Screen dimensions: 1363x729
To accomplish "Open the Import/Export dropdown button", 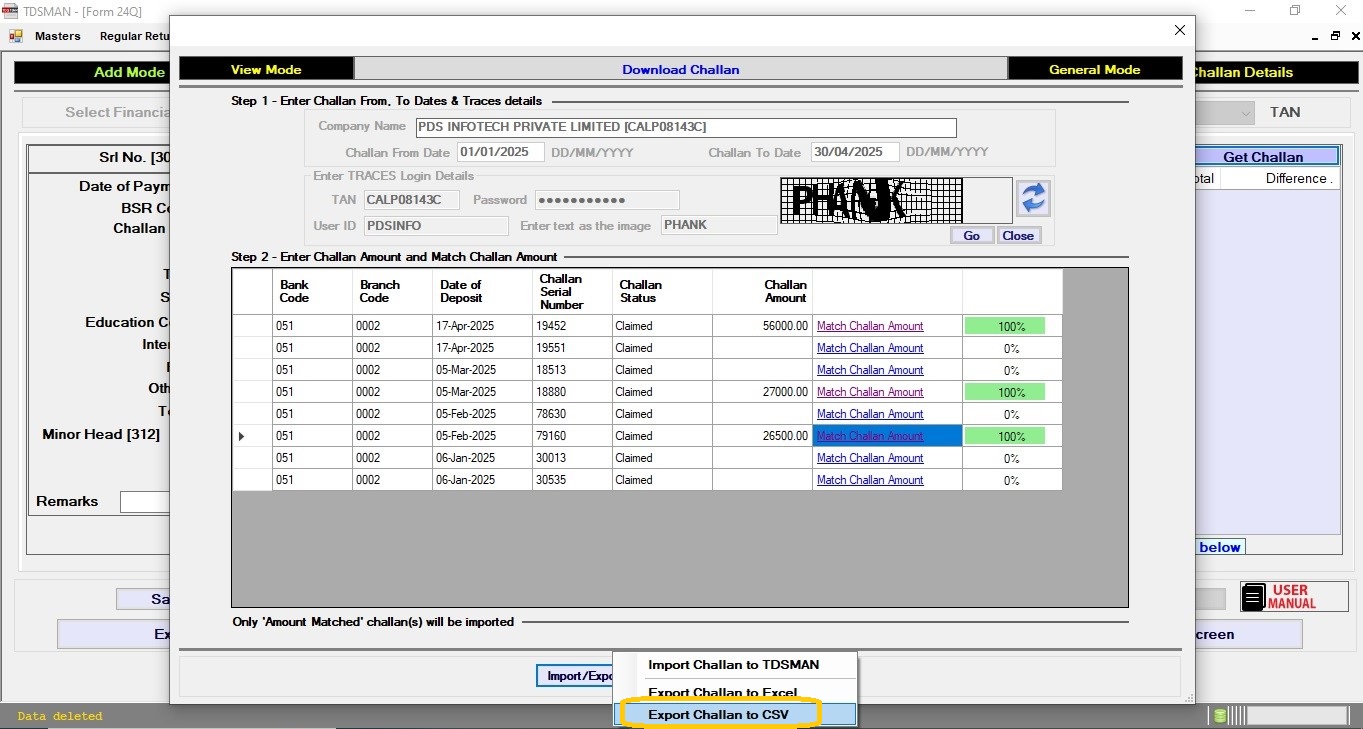I will click(575, 676).
